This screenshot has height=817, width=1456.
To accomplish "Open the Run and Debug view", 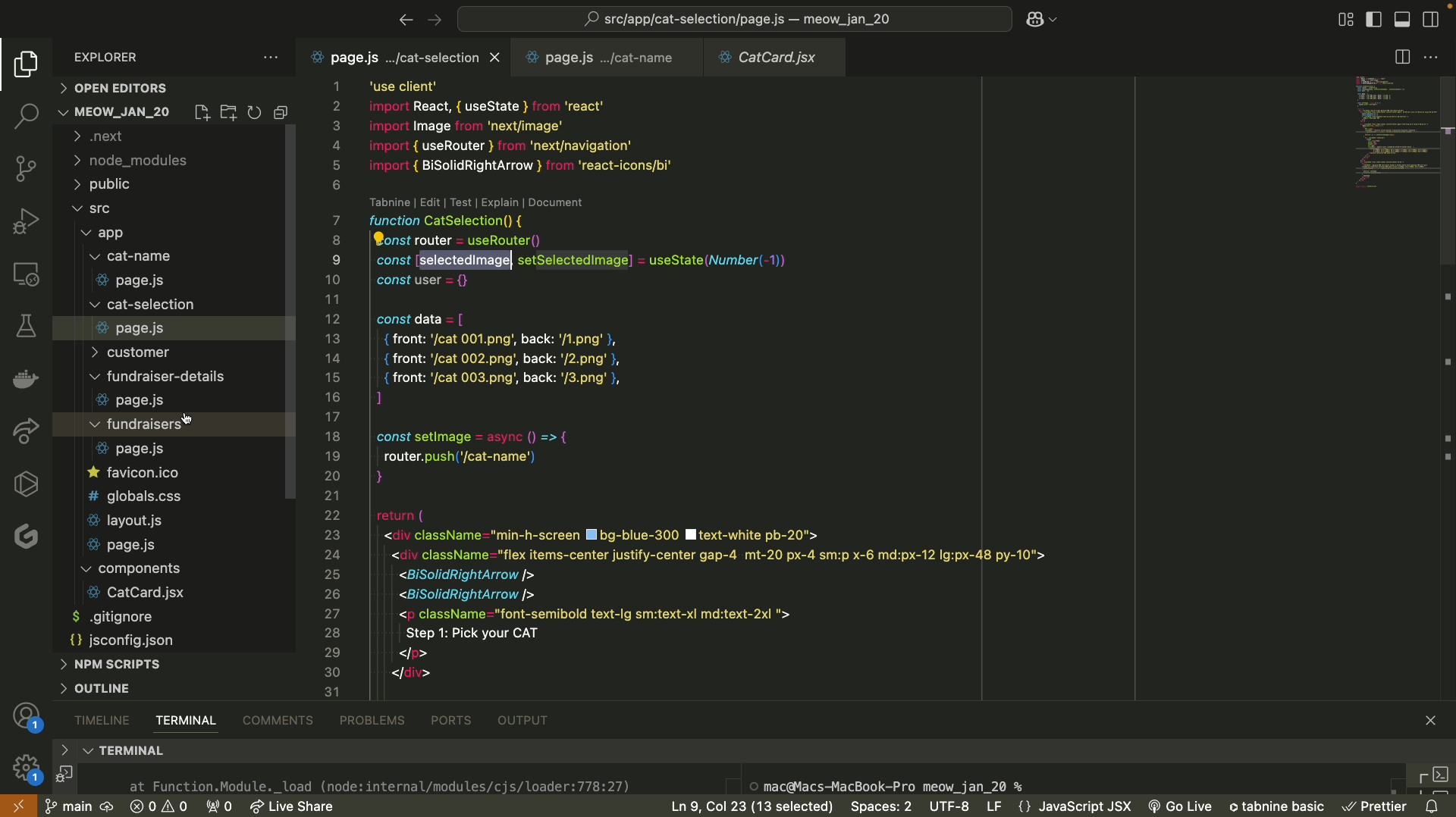I will point(26,221).
